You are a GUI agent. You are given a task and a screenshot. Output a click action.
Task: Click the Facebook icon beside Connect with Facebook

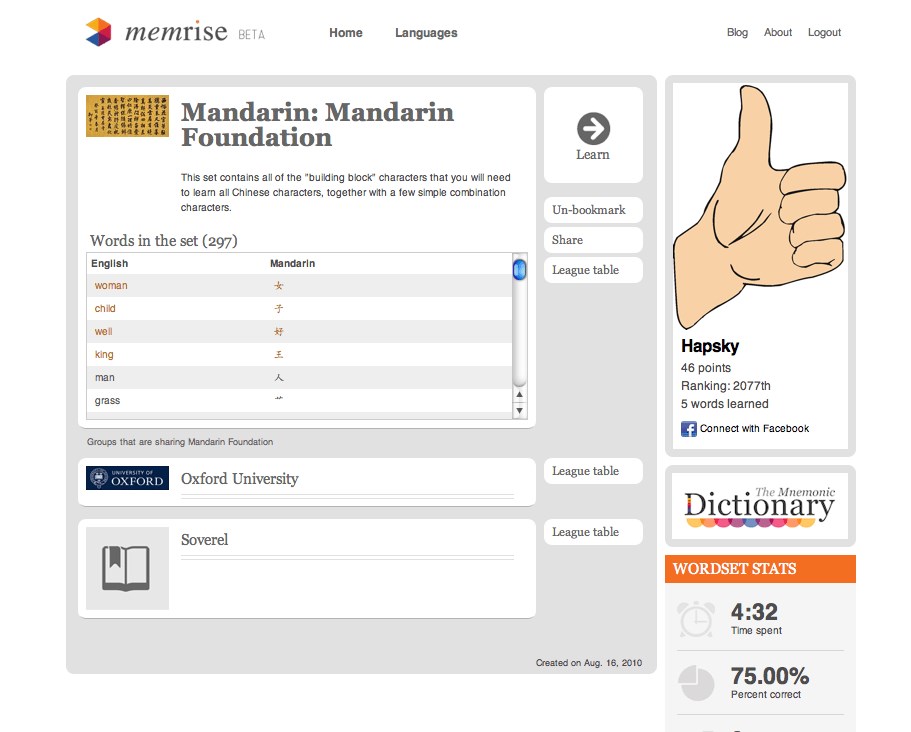(x=688, y=429)
